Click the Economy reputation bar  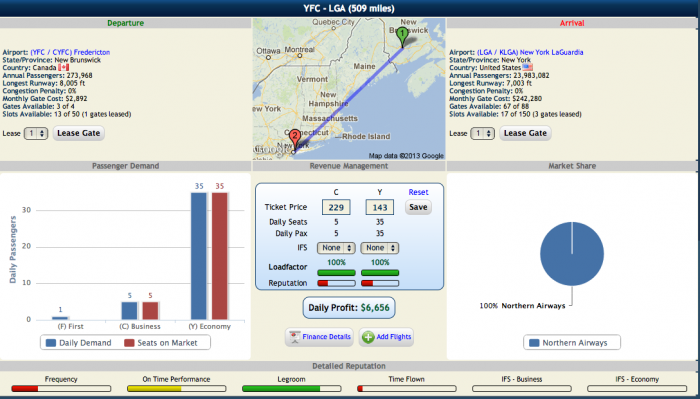(x=380, y=283)
